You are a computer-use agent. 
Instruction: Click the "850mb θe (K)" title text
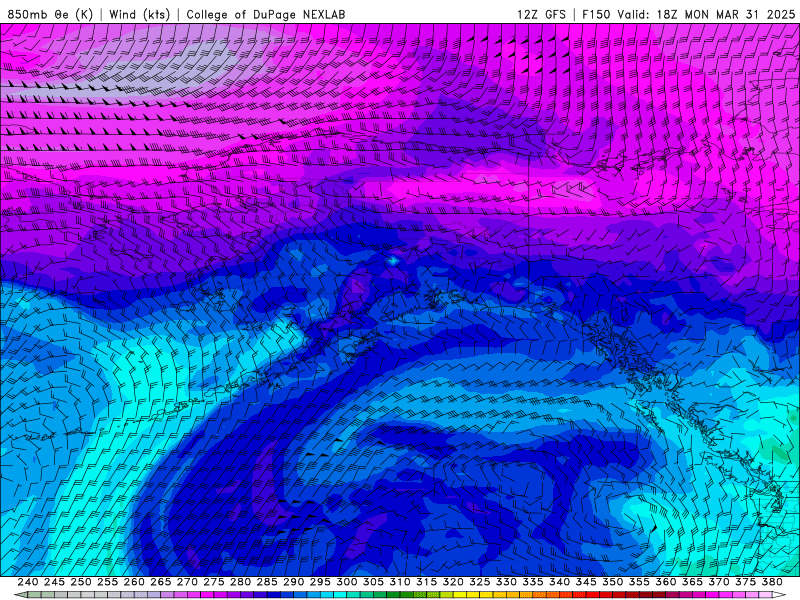tap(50, 14)
